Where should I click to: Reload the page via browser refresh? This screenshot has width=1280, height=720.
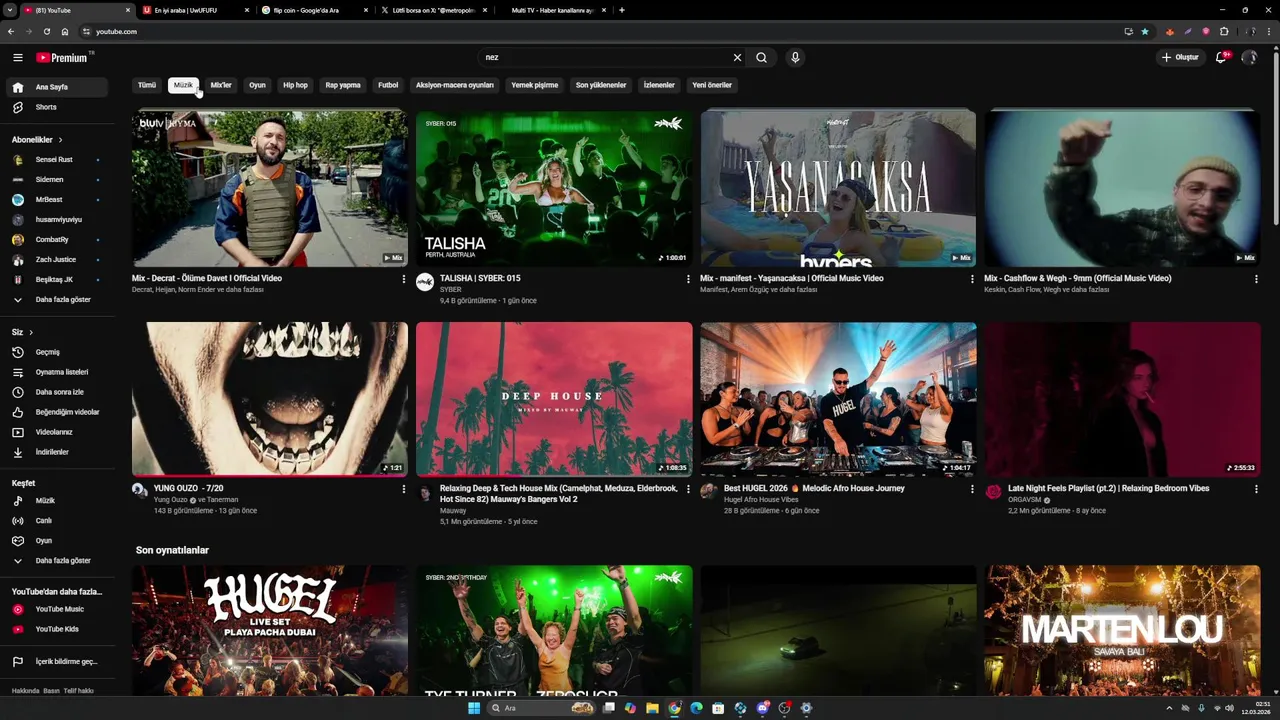[x=46, y=31]
